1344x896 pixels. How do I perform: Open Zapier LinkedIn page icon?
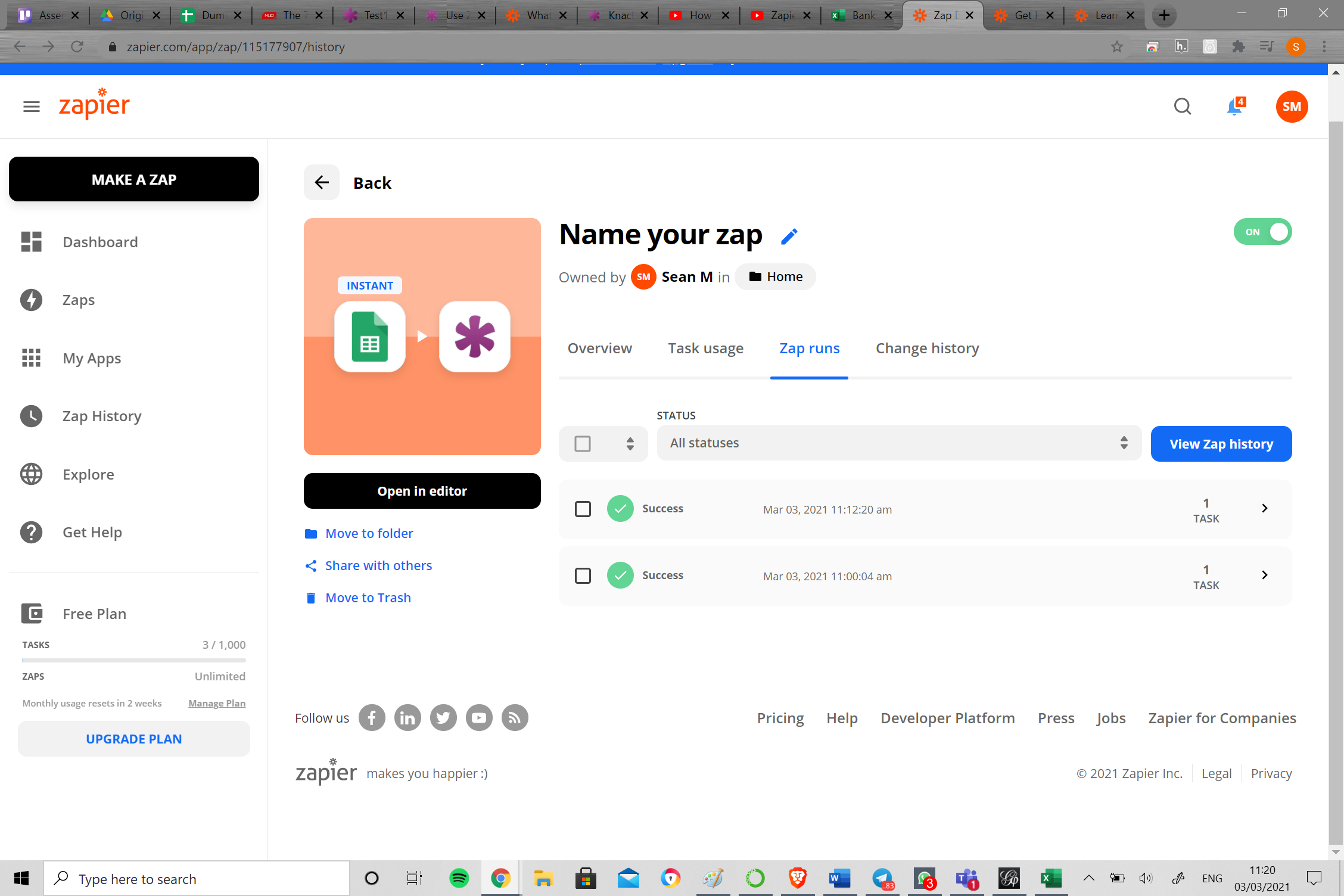pyautogui.click(x=407, y=718)
